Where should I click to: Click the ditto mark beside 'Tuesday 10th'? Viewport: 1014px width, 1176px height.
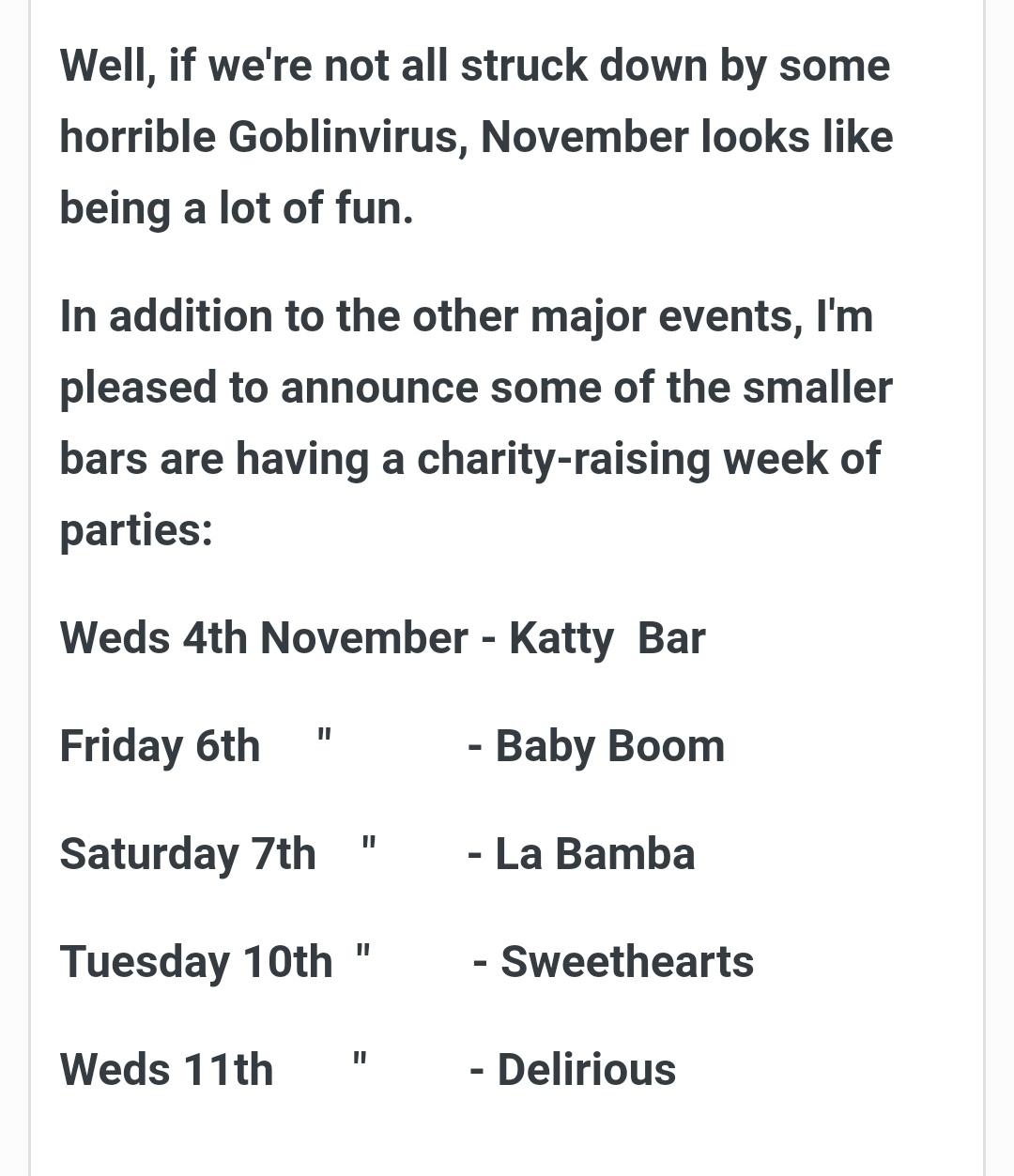(x=363, y=952)
